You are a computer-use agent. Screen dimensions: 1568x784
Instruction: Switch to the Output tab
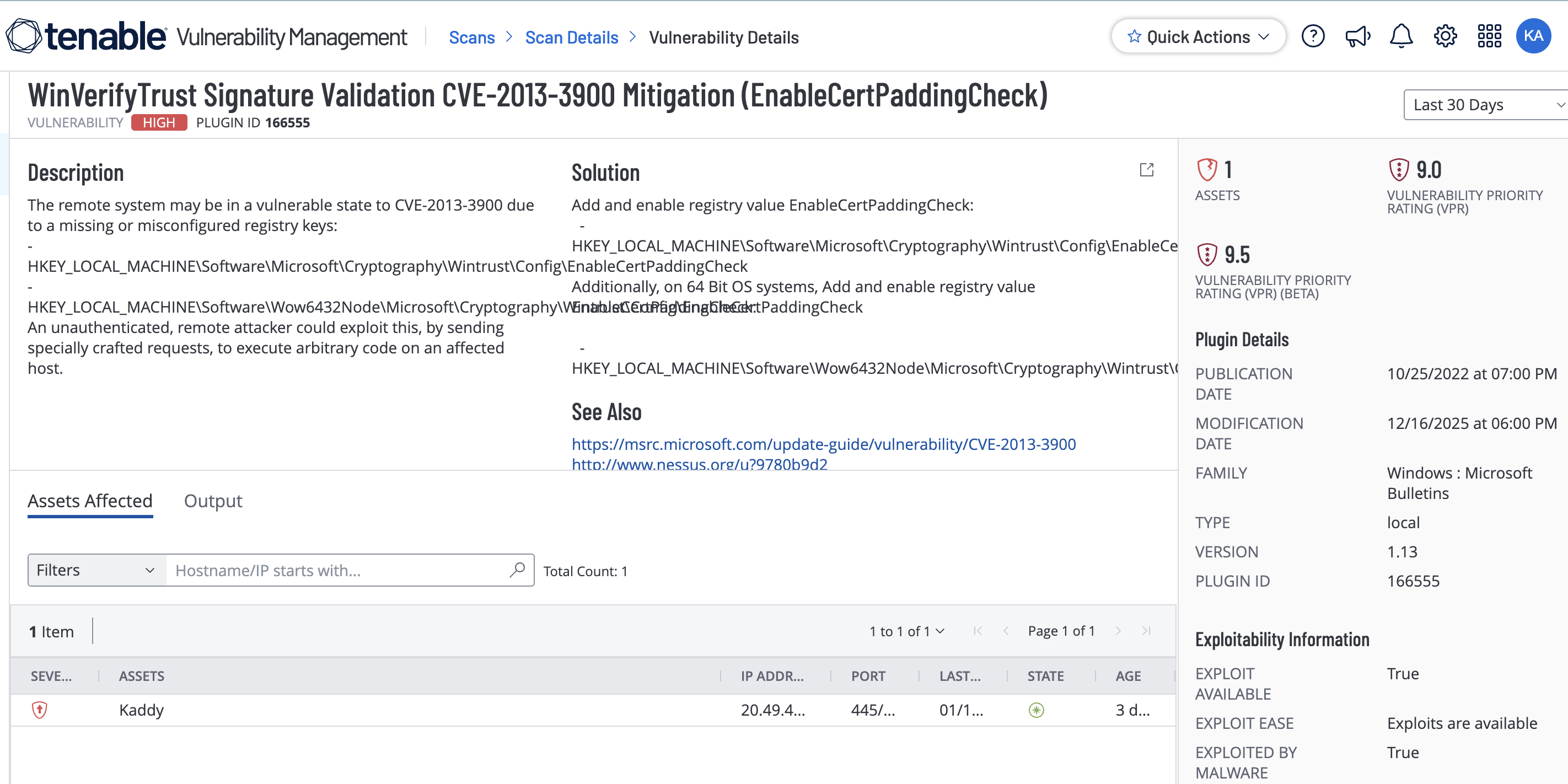tap(213, 501)
